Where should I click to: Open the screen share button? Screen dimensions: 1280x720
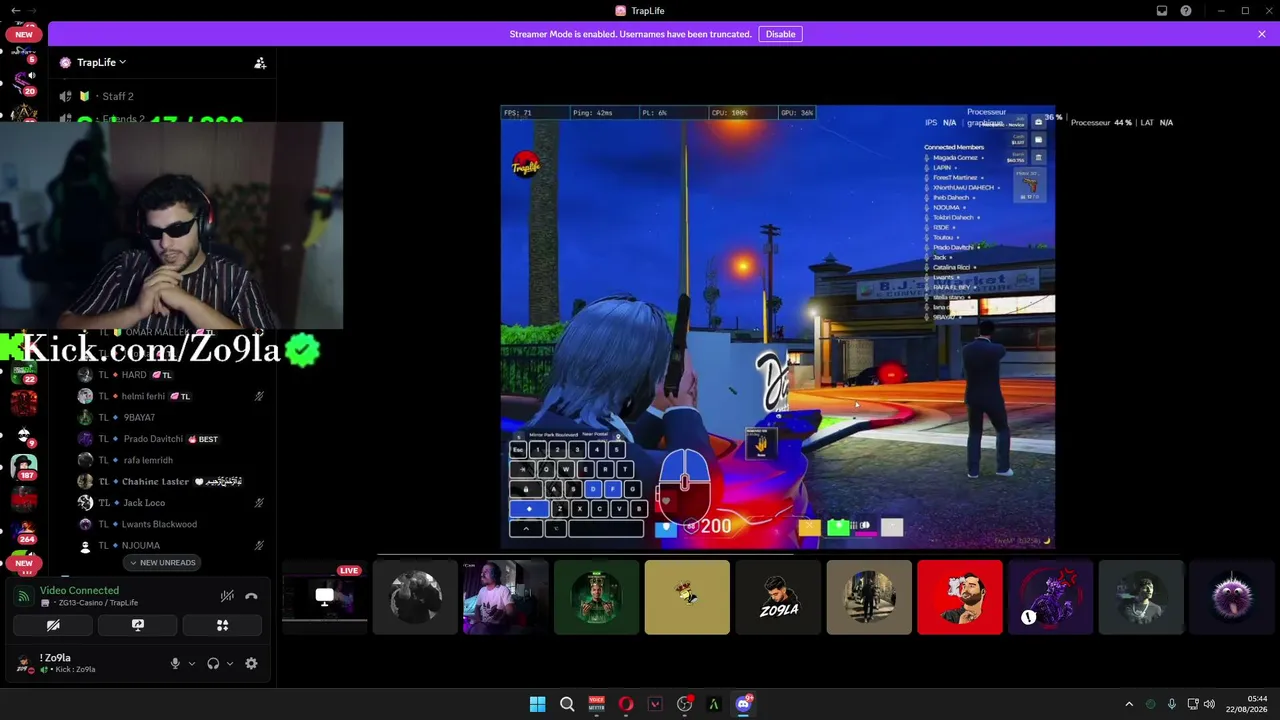[x=138, y=625]
